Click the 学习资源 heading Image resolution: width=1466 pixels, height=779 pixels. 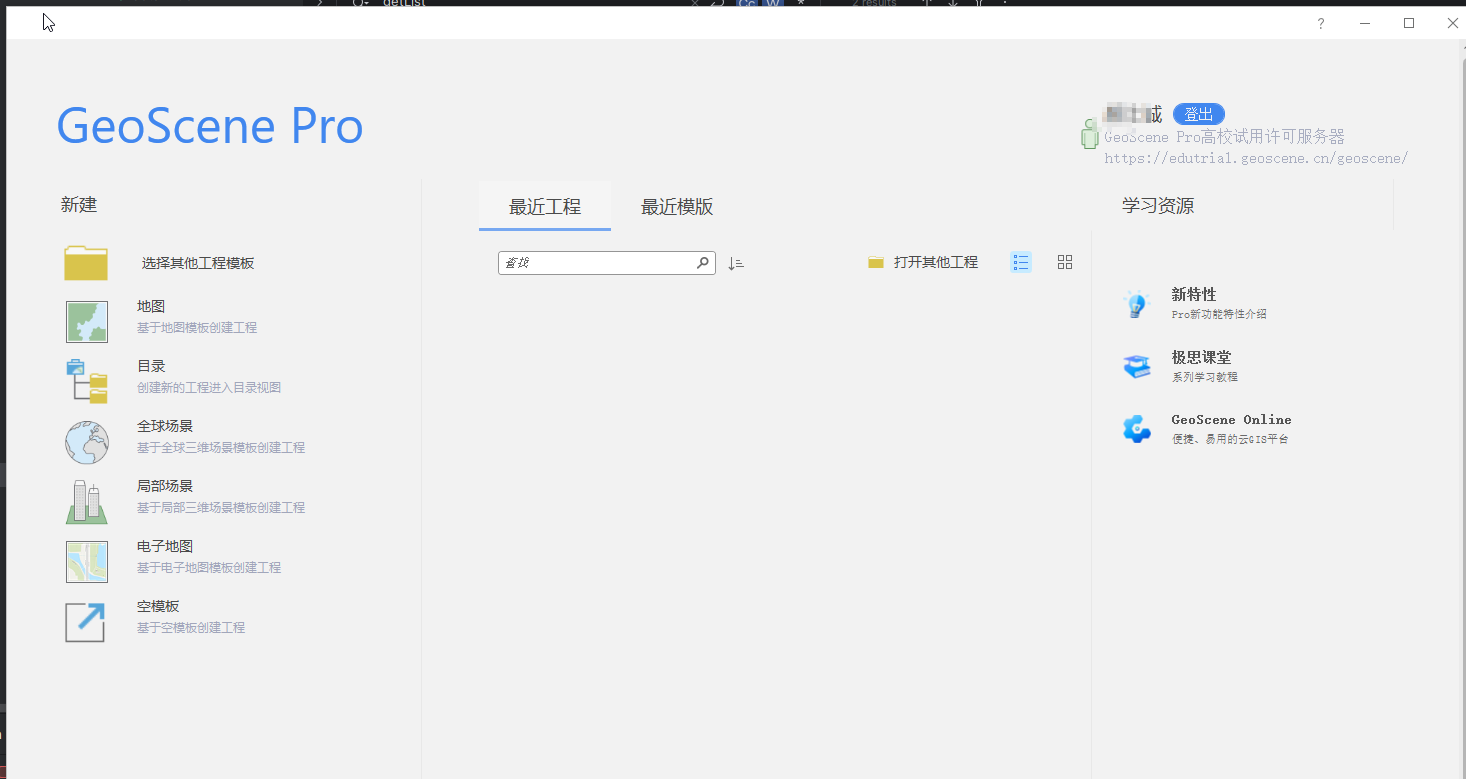tap(1158, 206)
